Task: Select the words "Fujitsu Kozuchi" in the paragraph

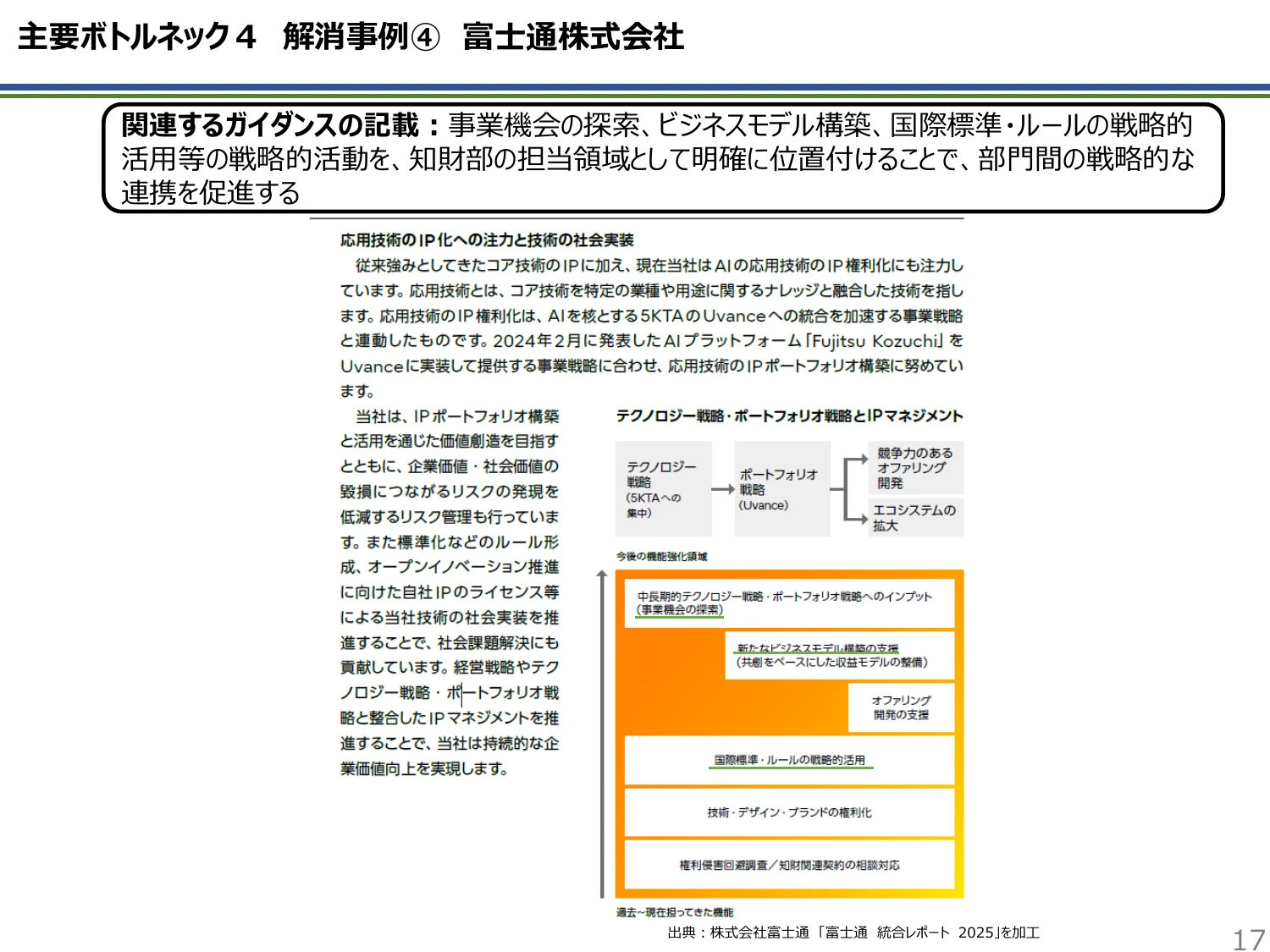Action: (x=875, y=341)
